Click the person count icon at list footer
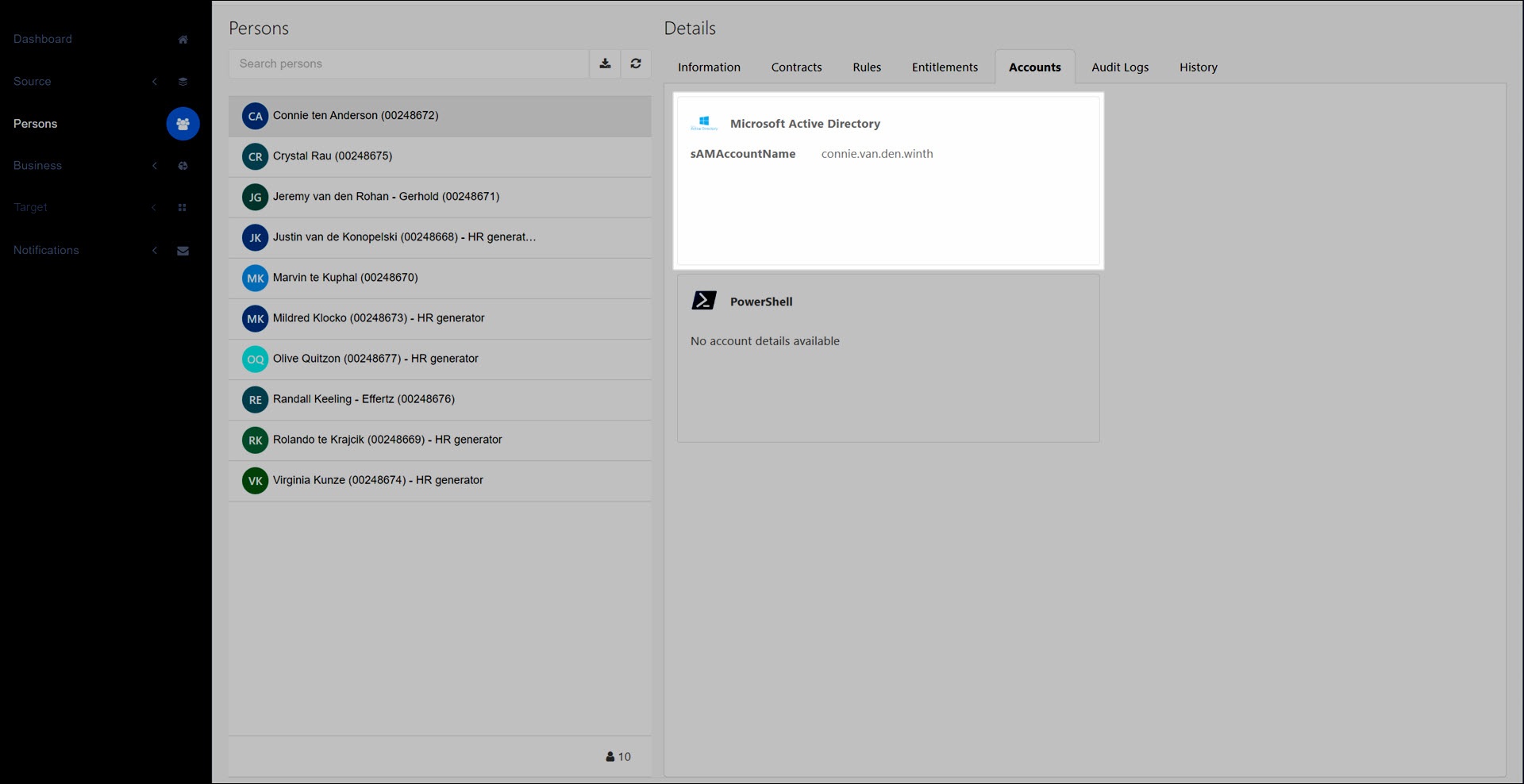Screen dimensions: 1524x784 (x=610, y=757)
